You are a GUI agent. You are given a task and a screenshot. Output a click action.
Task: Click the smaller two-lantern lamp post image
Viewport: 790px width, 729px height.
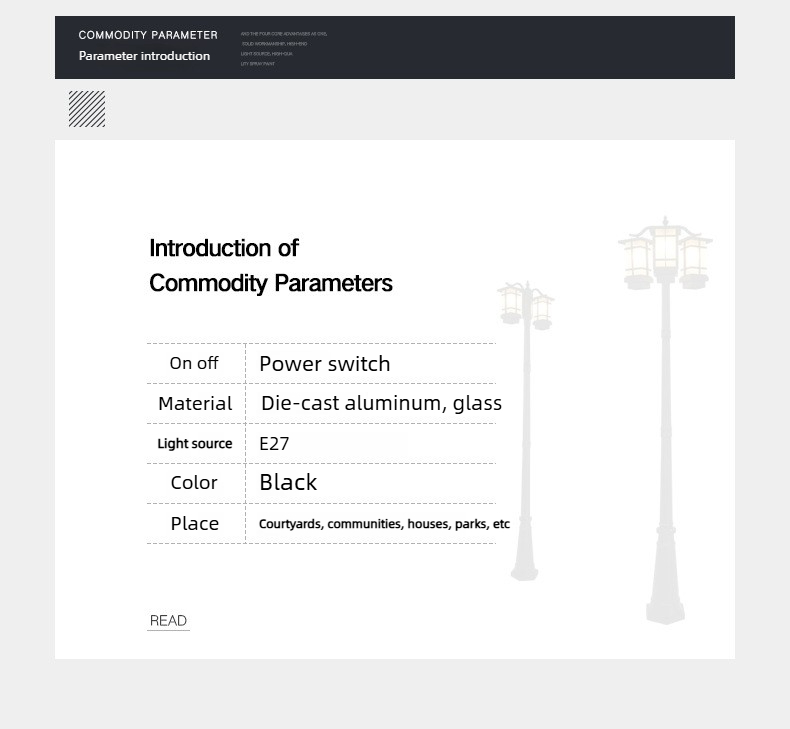point(525,431)
